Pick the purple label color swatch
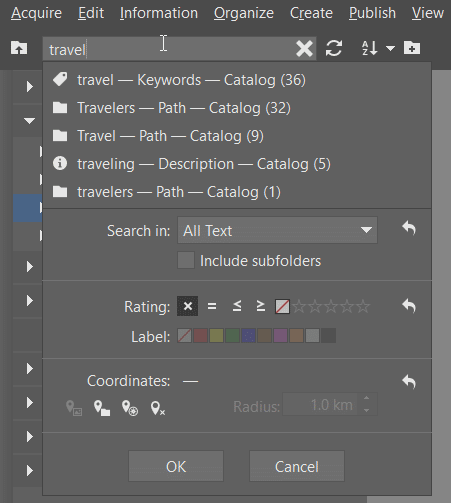The image size is (451, 503). pos(280,336)
